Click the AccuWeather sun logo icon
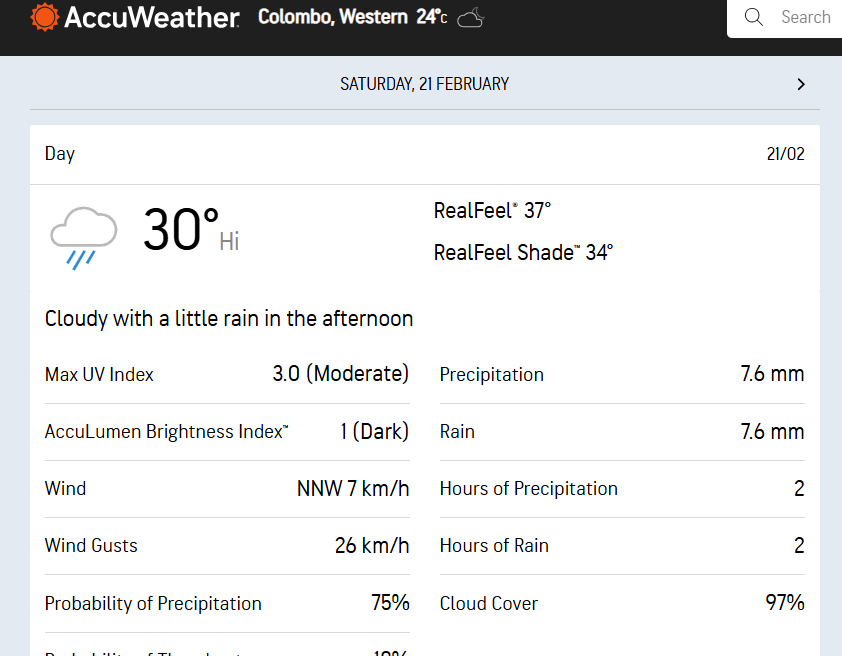This screenshot has height=656, width=842. pyautogui.click(x=42, y=17)
